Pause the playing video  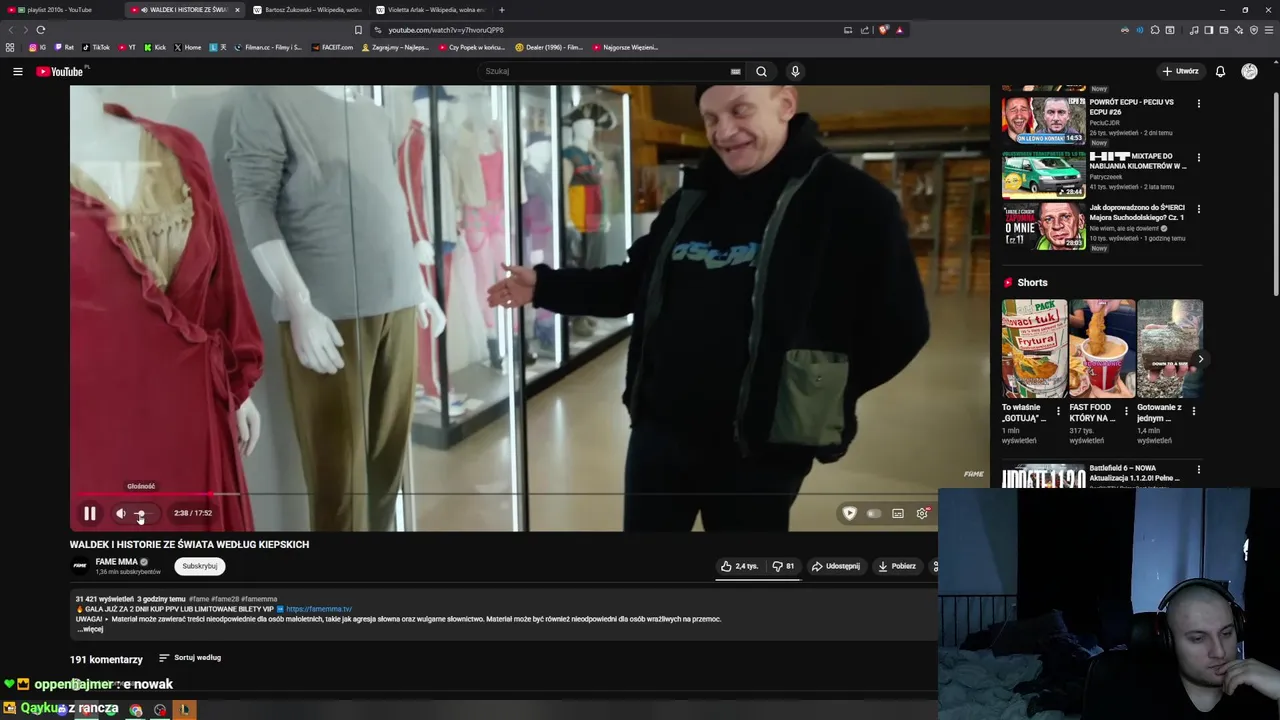(89, 513)
